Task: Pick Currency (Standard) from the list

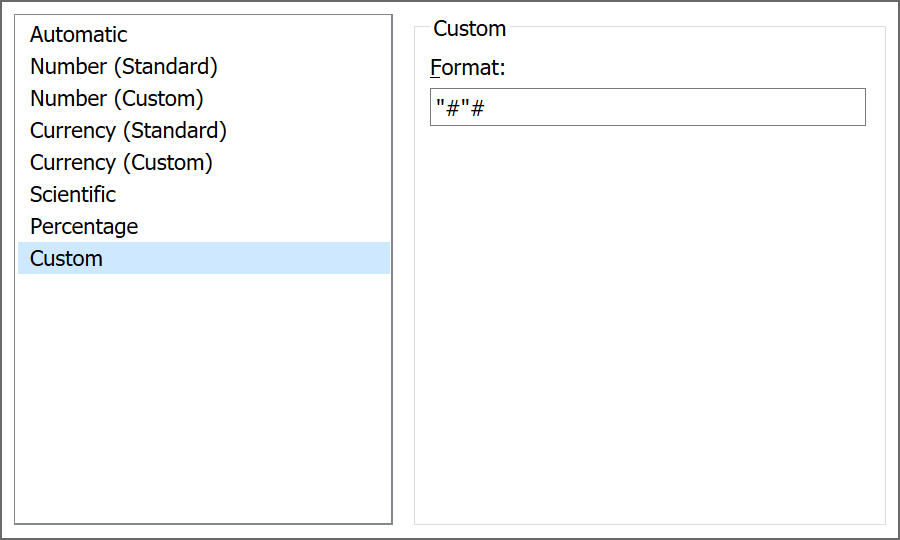Action: click(x=128, y=131)
